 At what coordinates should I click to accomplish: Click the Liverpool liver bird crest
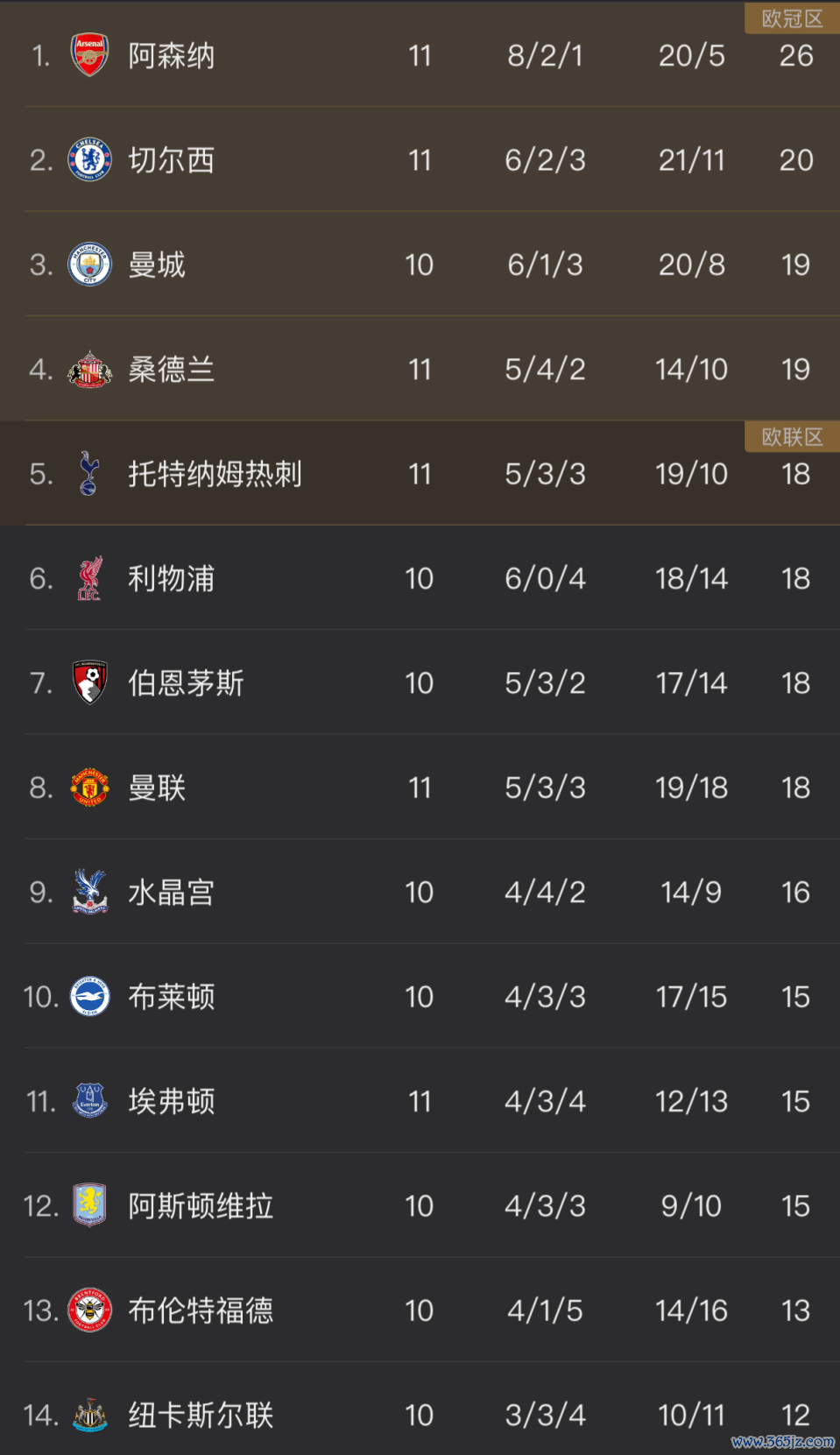(89, 578)
